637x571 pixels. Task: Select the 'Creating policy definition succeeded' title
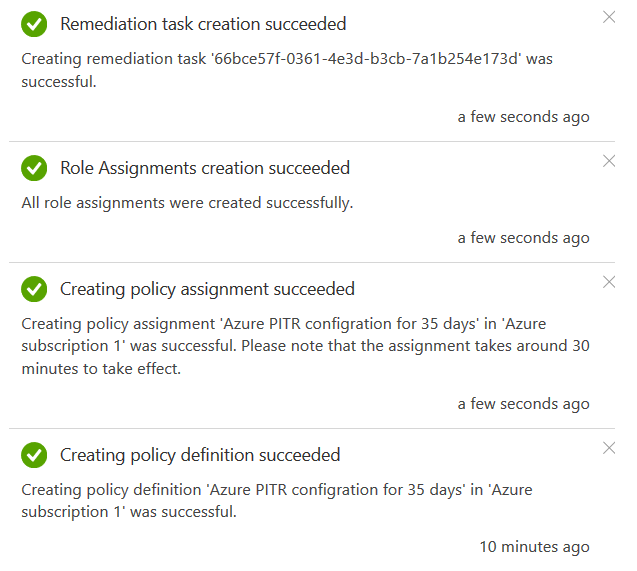pos(200,455)
